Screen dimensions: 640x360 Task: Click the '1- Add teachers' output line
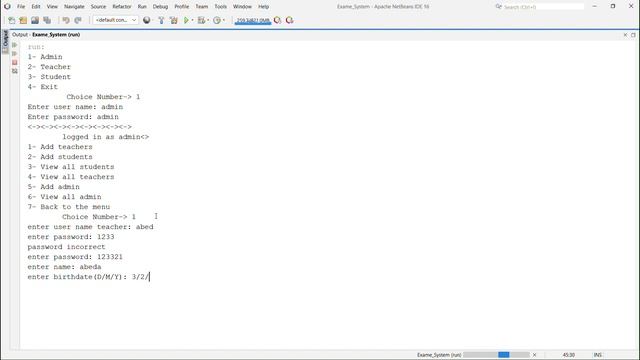60,147
